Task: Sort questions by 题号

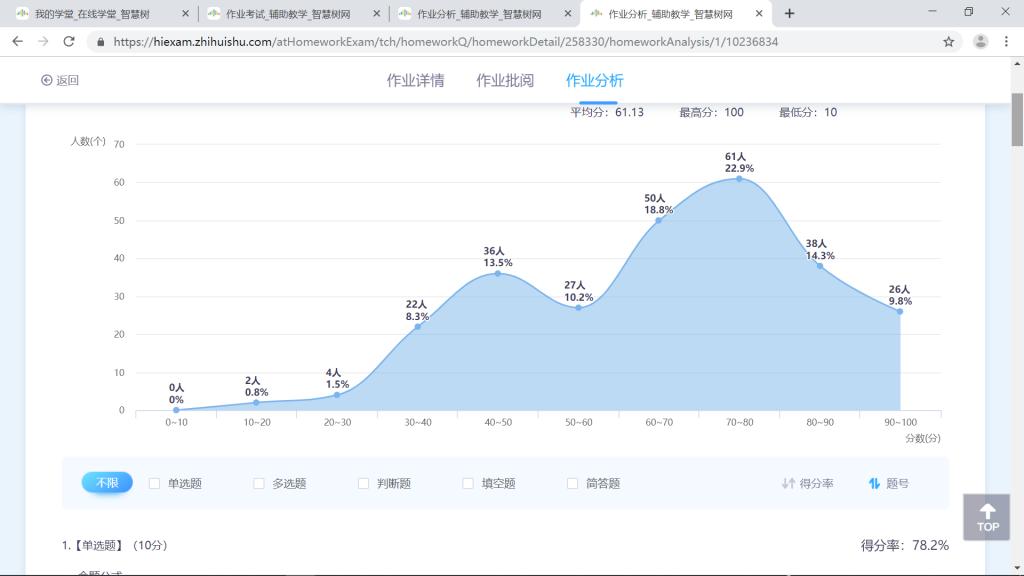Action: [889, 484]
